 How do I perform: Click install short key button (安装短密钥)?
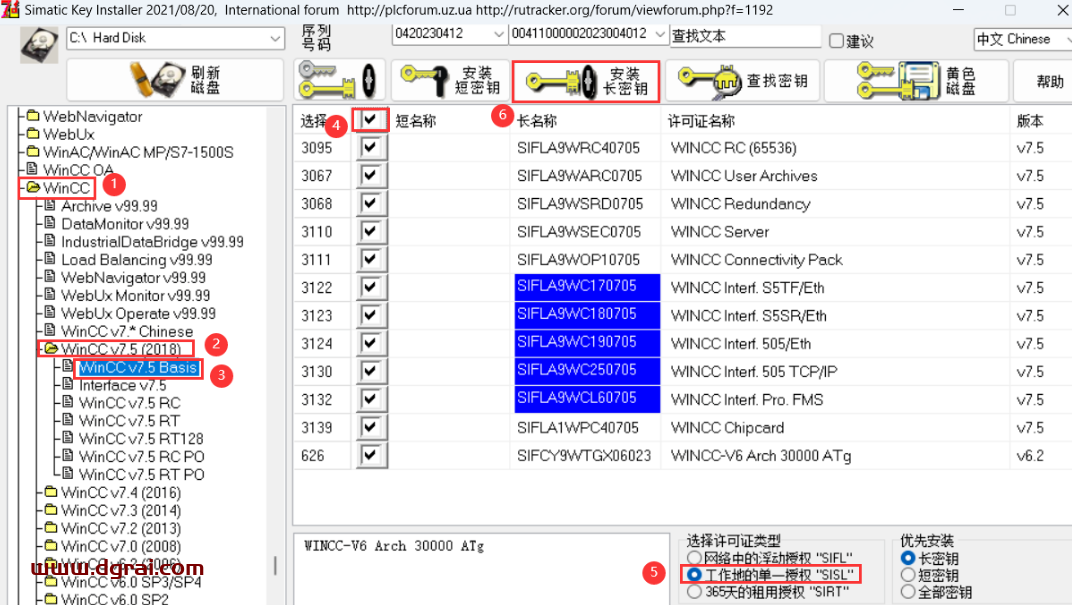447,80
